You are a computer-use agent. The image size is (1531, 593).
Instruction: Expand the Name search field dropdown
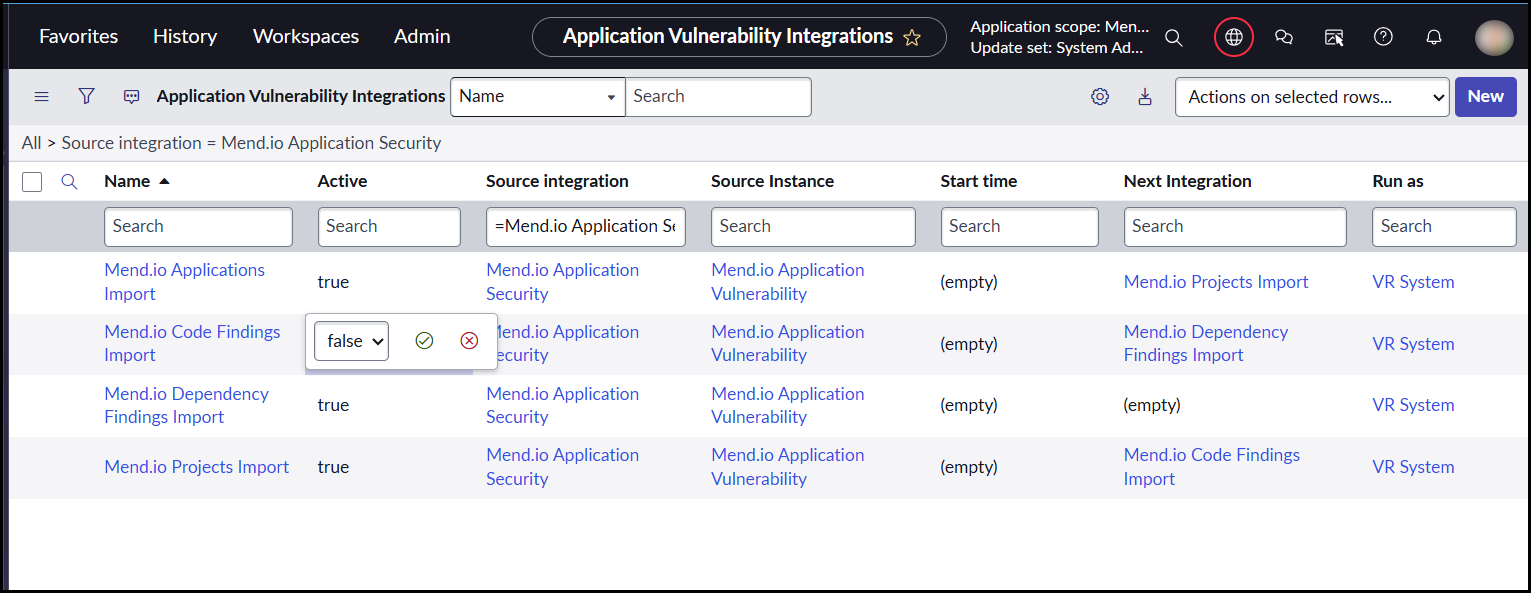coord(537,97)
